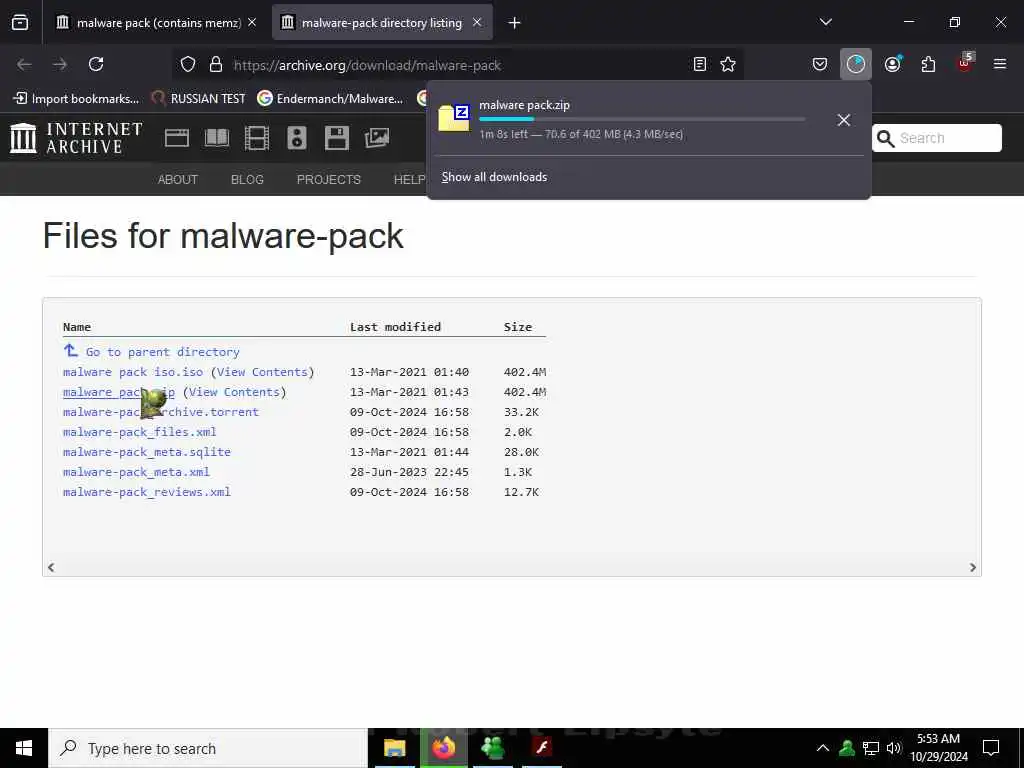This screenshot has height=768, width=1024.
Task: Open the Video film icon
Action: pyautogui.click(x=257, y=138)
